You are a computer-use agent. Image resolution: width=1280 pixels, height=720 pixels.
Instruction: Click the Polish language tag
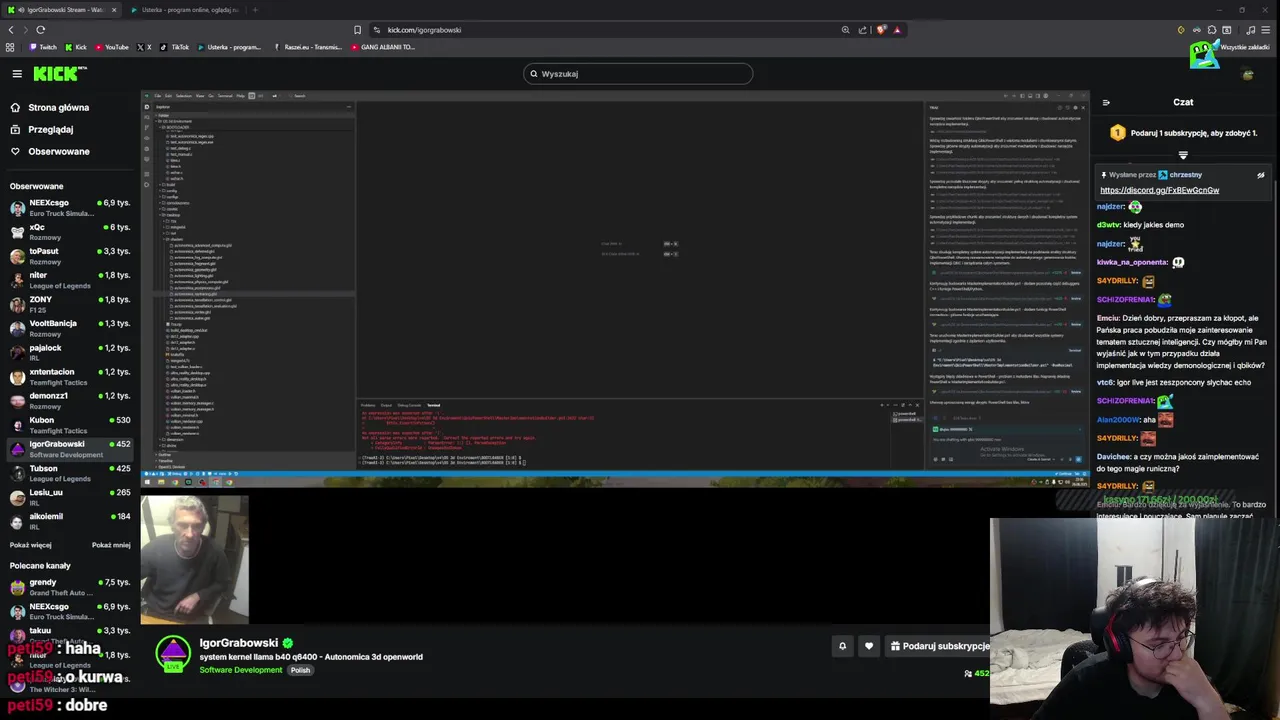click(300, 670)
